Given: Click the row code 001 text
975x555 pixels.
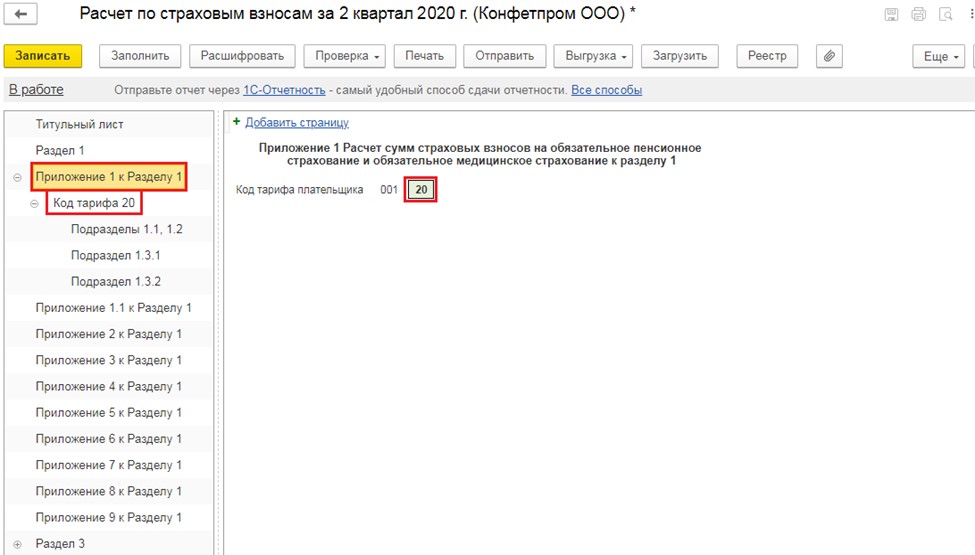Looking at the screenshot, I should point(389,190).
